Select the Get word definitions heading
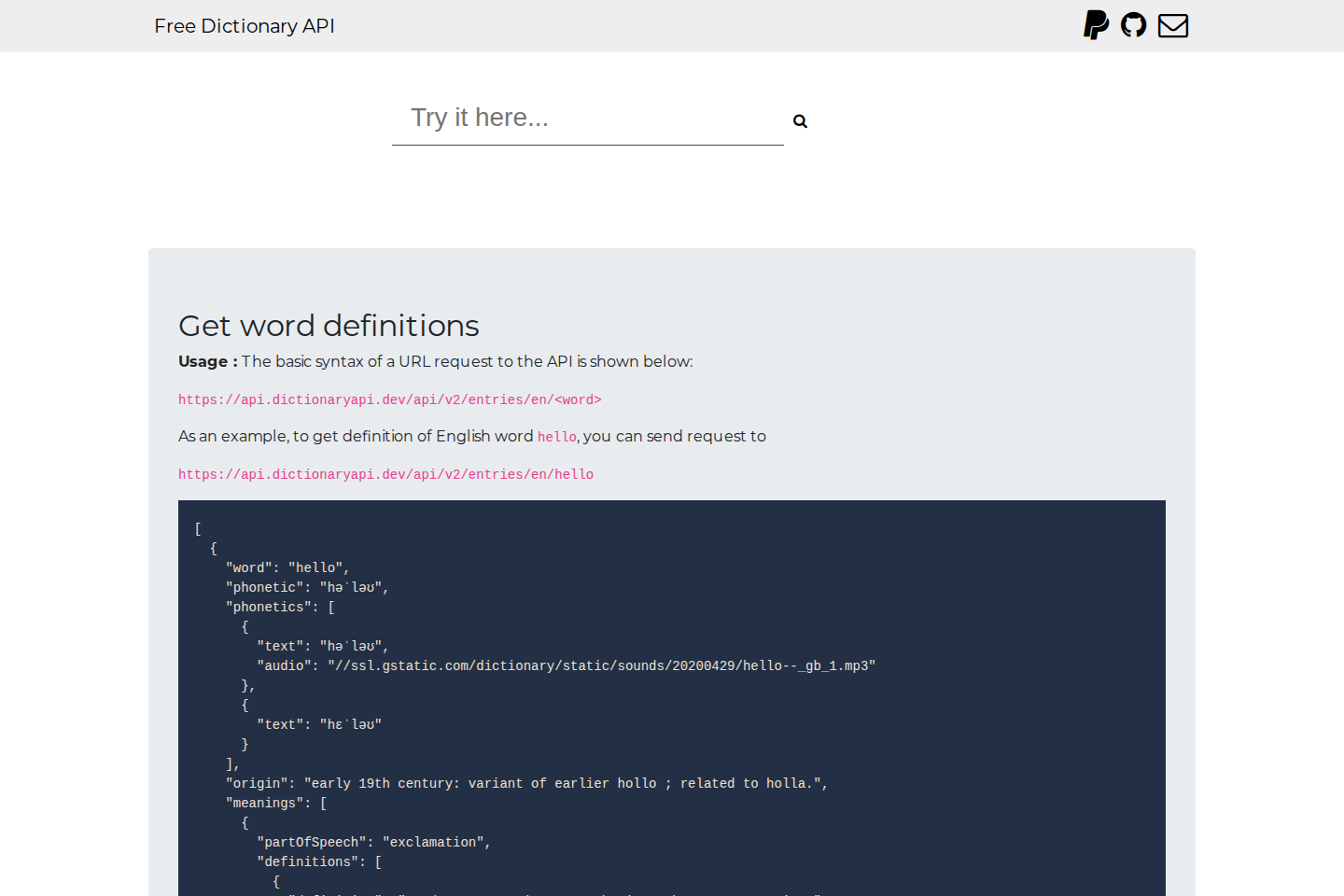This screenshot has width=1344, height=896. point(329,326)
